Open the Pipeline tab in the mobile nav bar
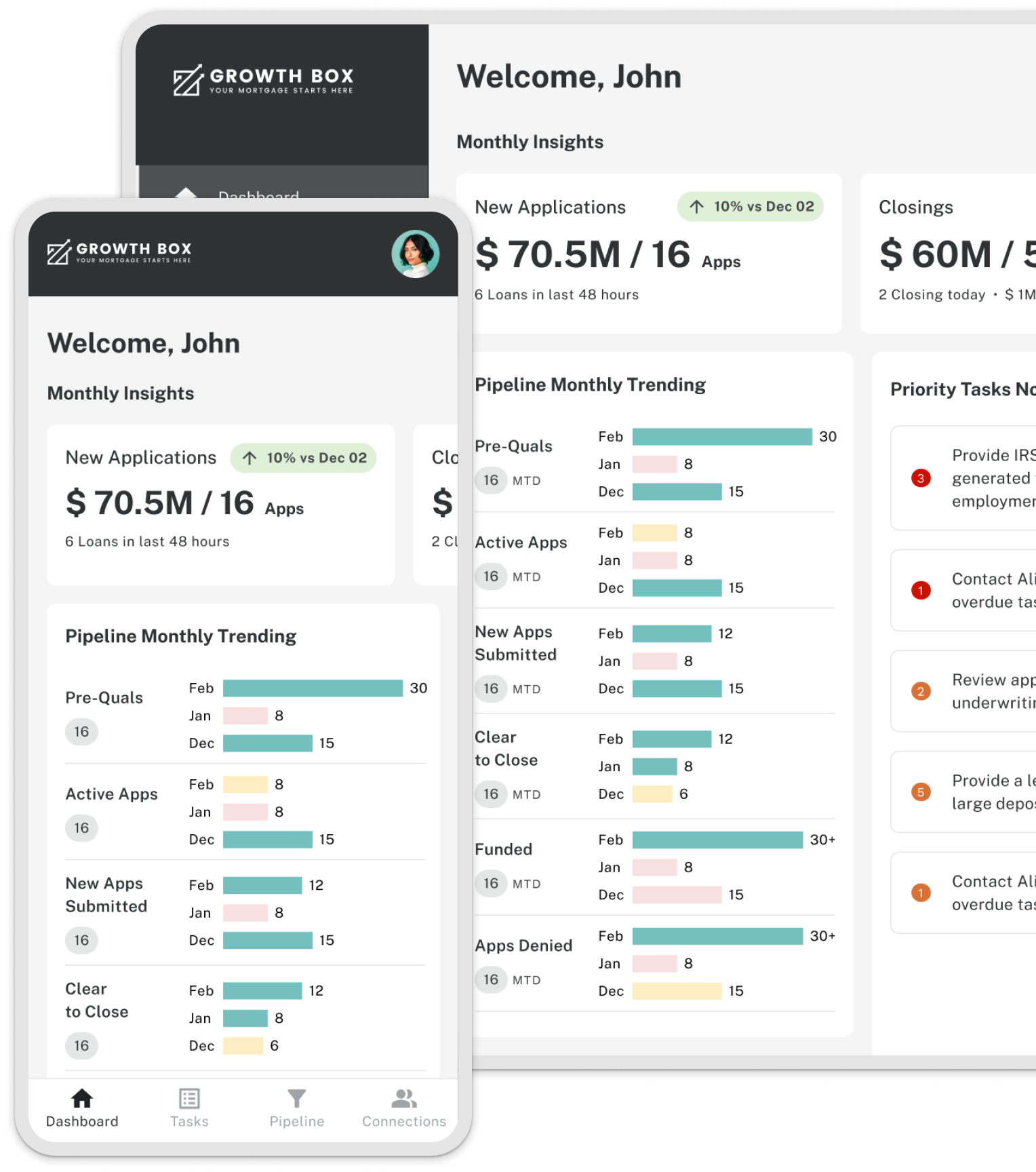The height and width of the screenshot is (1172, 1036). [296, 1108]
